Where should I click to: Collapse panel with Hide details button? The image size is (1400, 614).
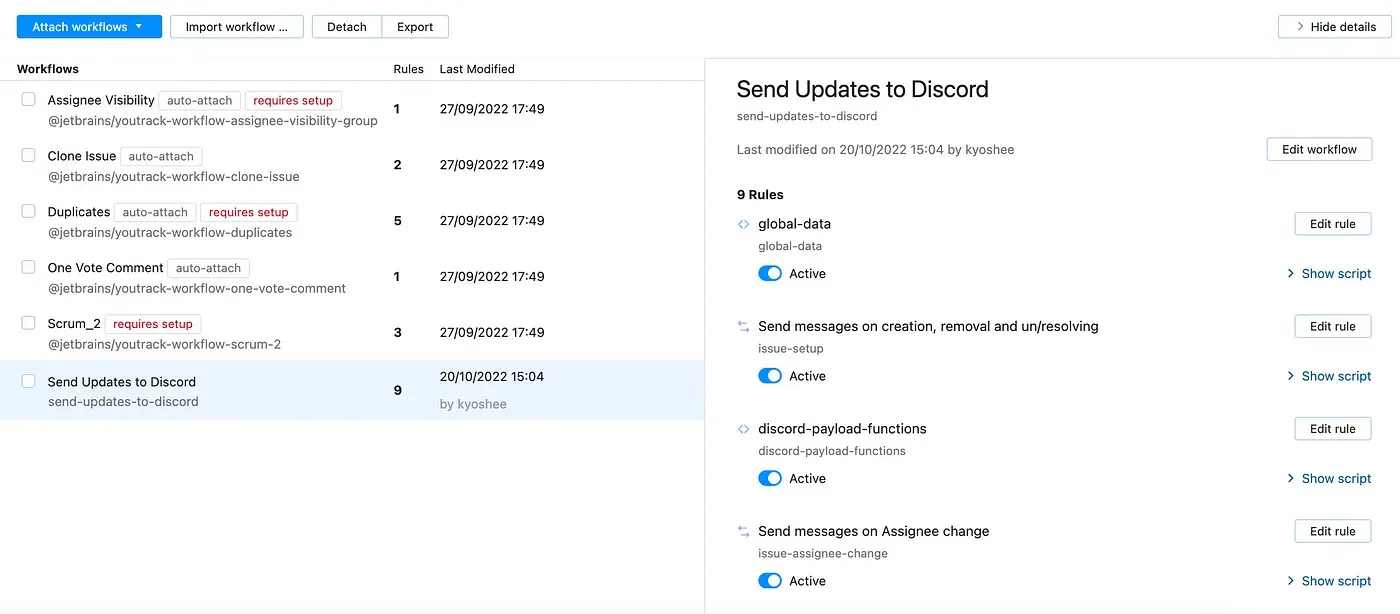pos(1335,27)
